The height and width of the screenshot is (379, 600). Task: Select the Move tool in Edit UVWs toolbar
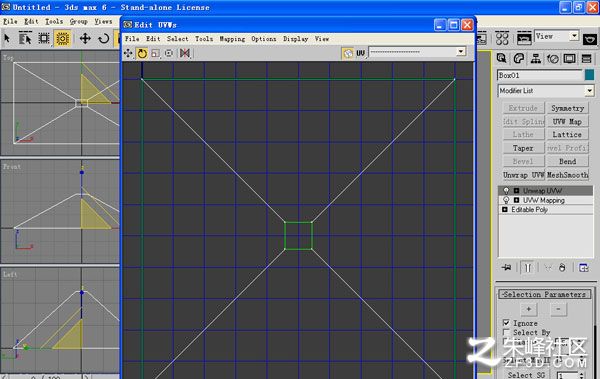pyautogui.click(x=128, y=53)
